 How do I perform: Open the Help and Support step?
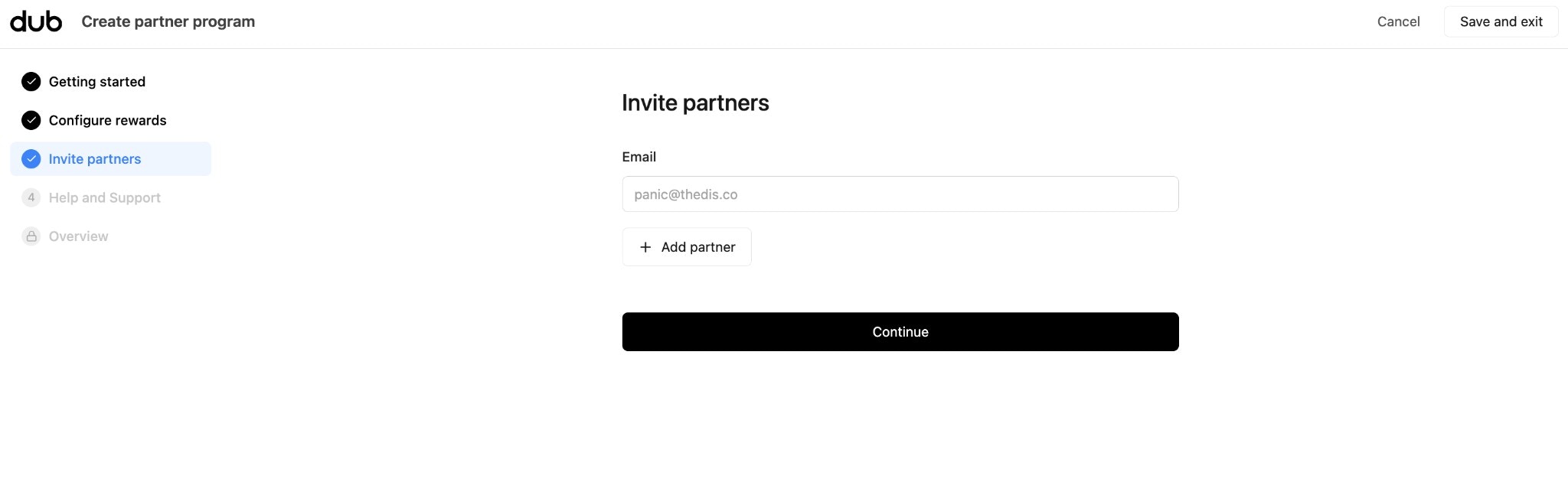pos(104,197)
